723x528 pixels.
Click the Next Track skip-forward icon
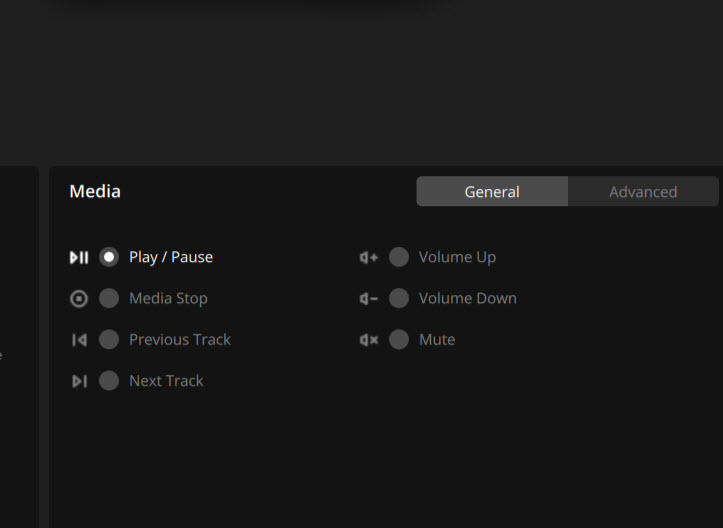coord(79,381)
